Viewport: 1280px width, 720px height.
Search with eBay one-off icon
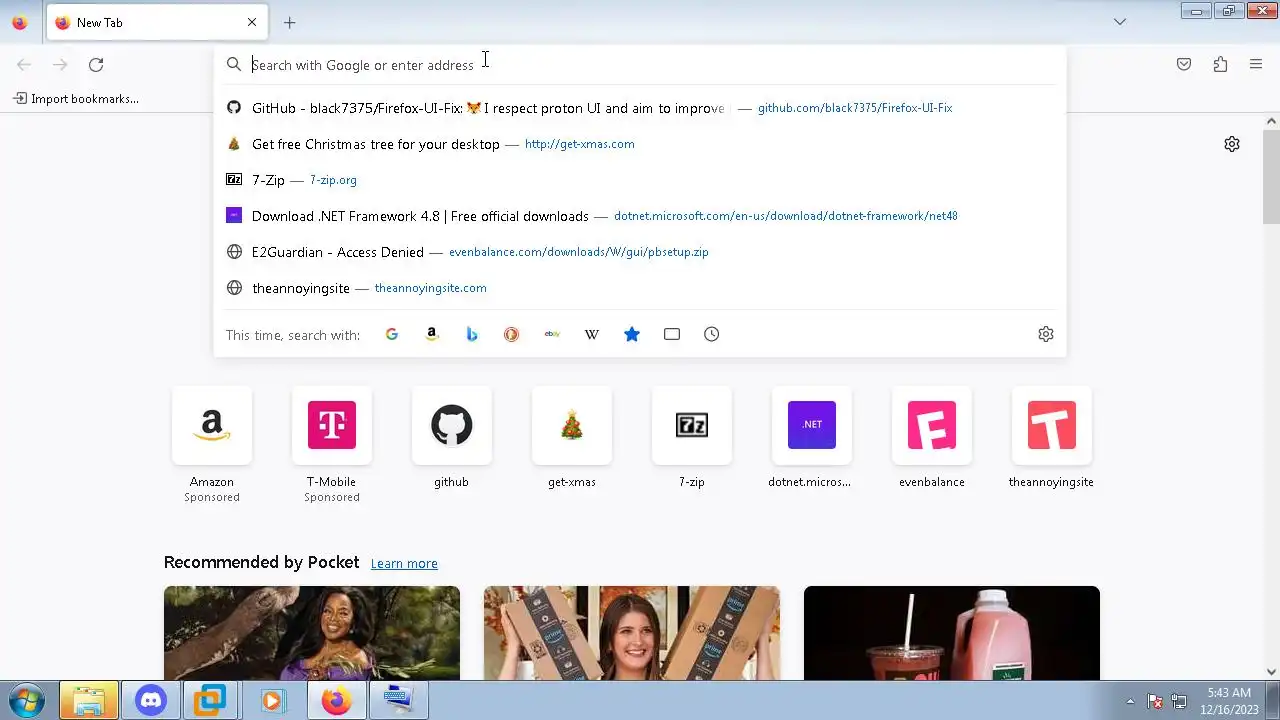tap(552, 334)
